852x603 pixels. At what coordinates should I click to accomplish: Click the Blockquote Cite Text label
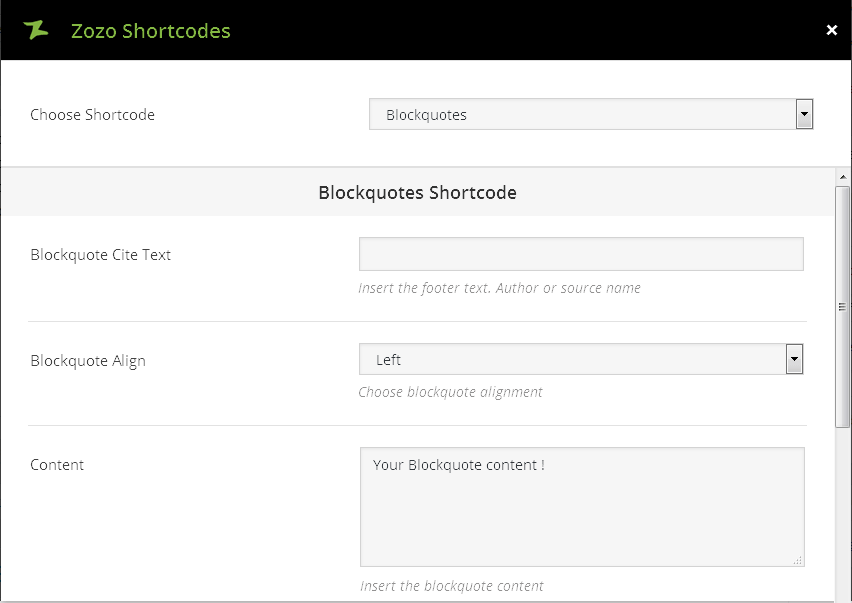tap(100, 254)
